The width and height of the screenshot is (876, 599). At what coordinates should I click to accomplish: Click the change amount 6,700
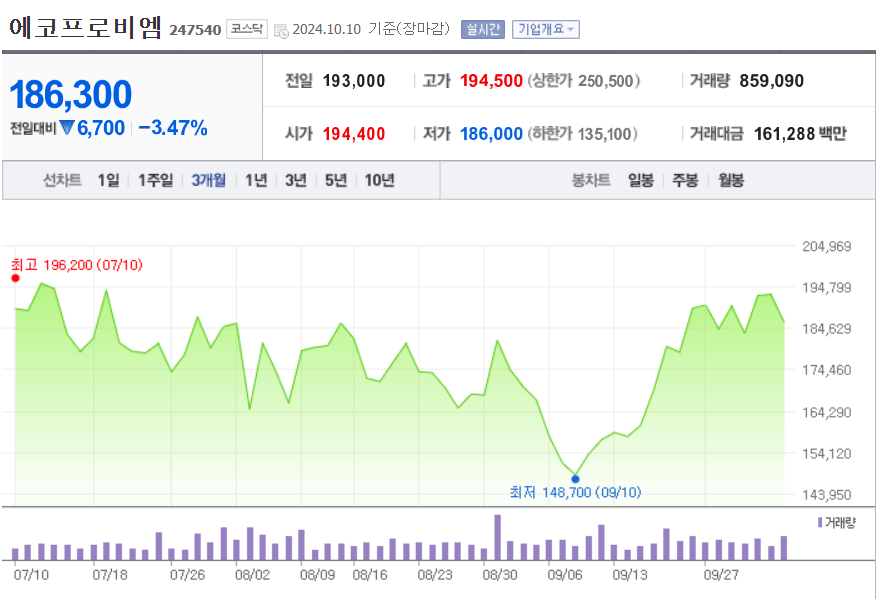[101, 128]
